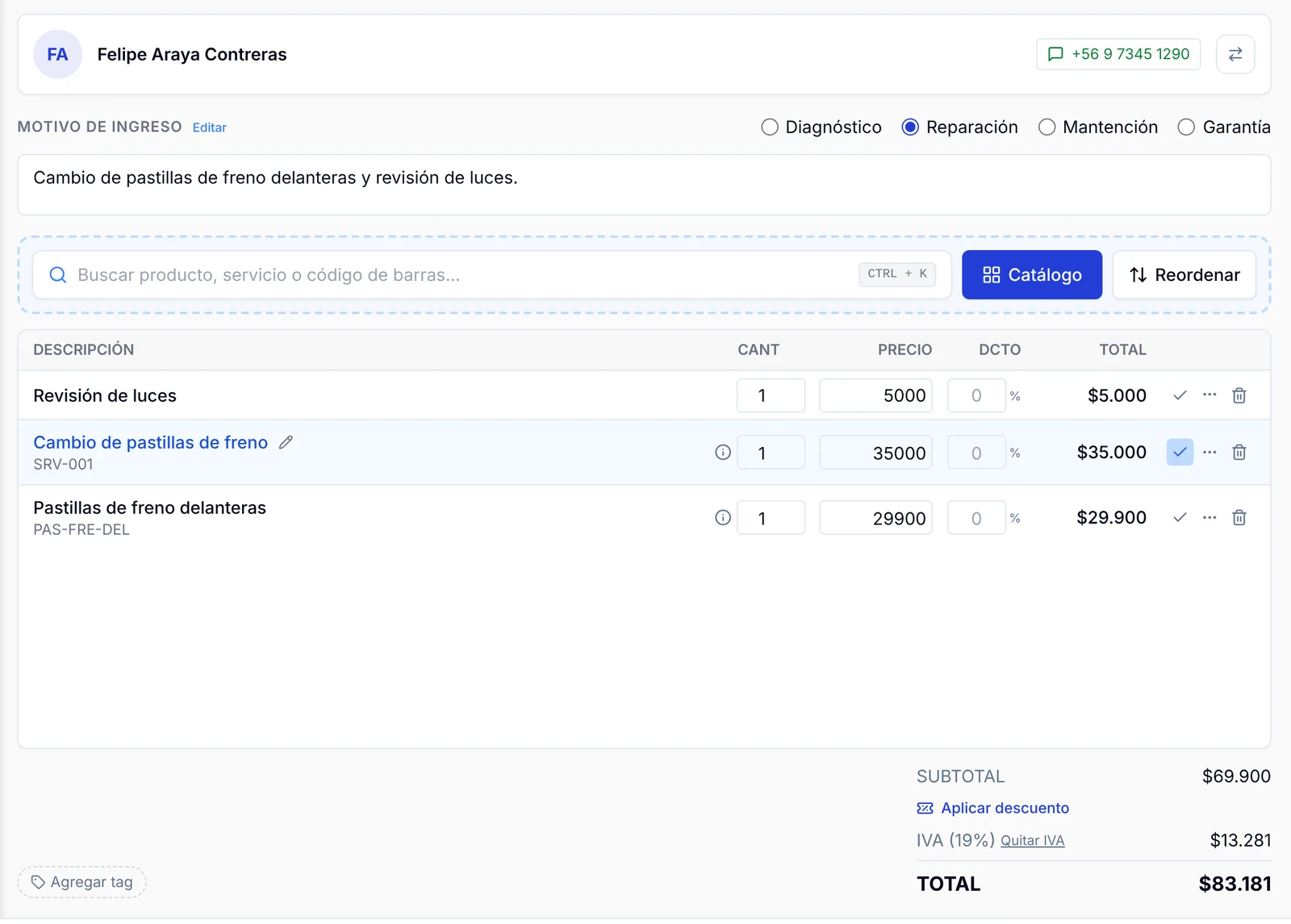Open more options for Revisión de luces
Image resolution: width=1291 pixels, height=924 pixels.
tap(1210, 395)
